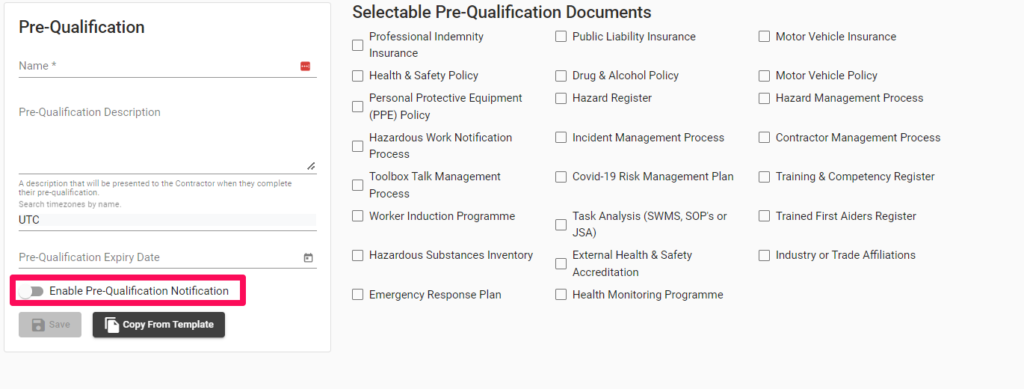
Task: Check Trained First Aiders Register
Action: 764,216
